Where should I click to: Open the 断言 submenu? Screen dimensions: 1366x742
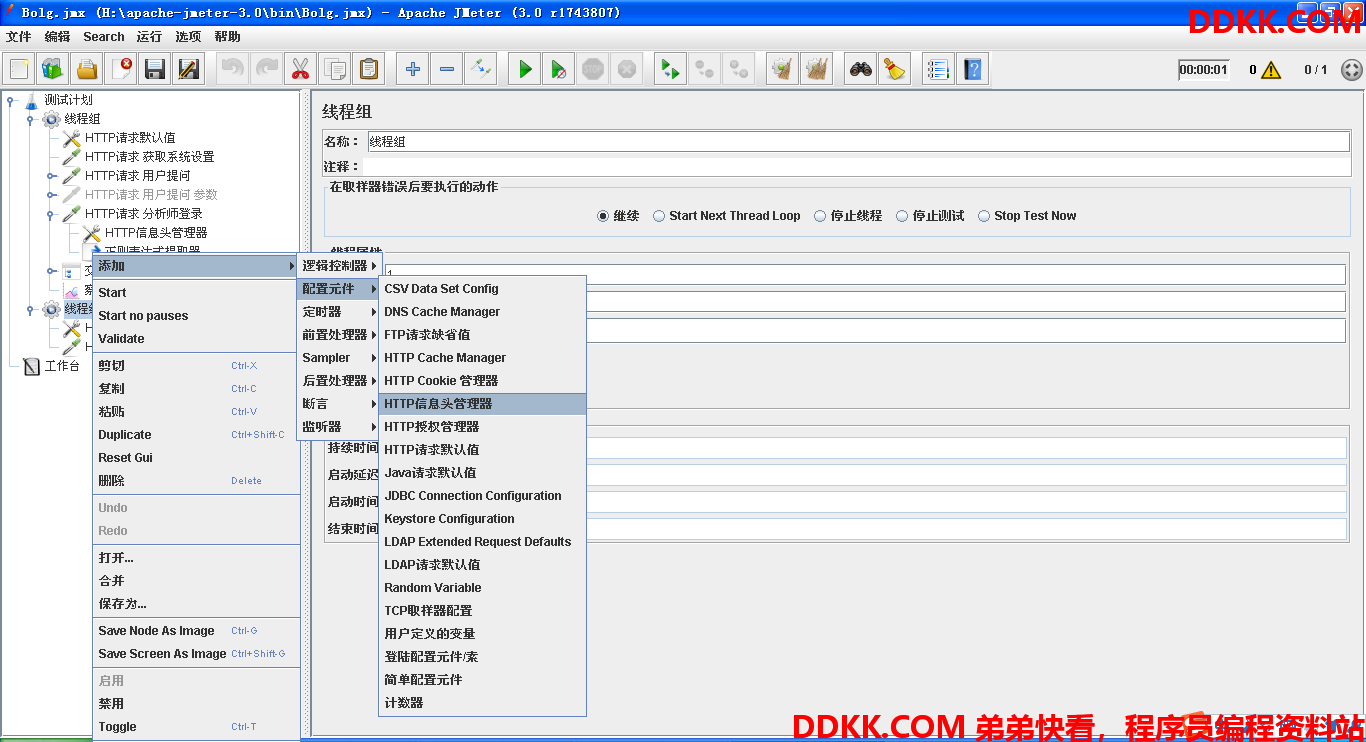pos(339,404)
